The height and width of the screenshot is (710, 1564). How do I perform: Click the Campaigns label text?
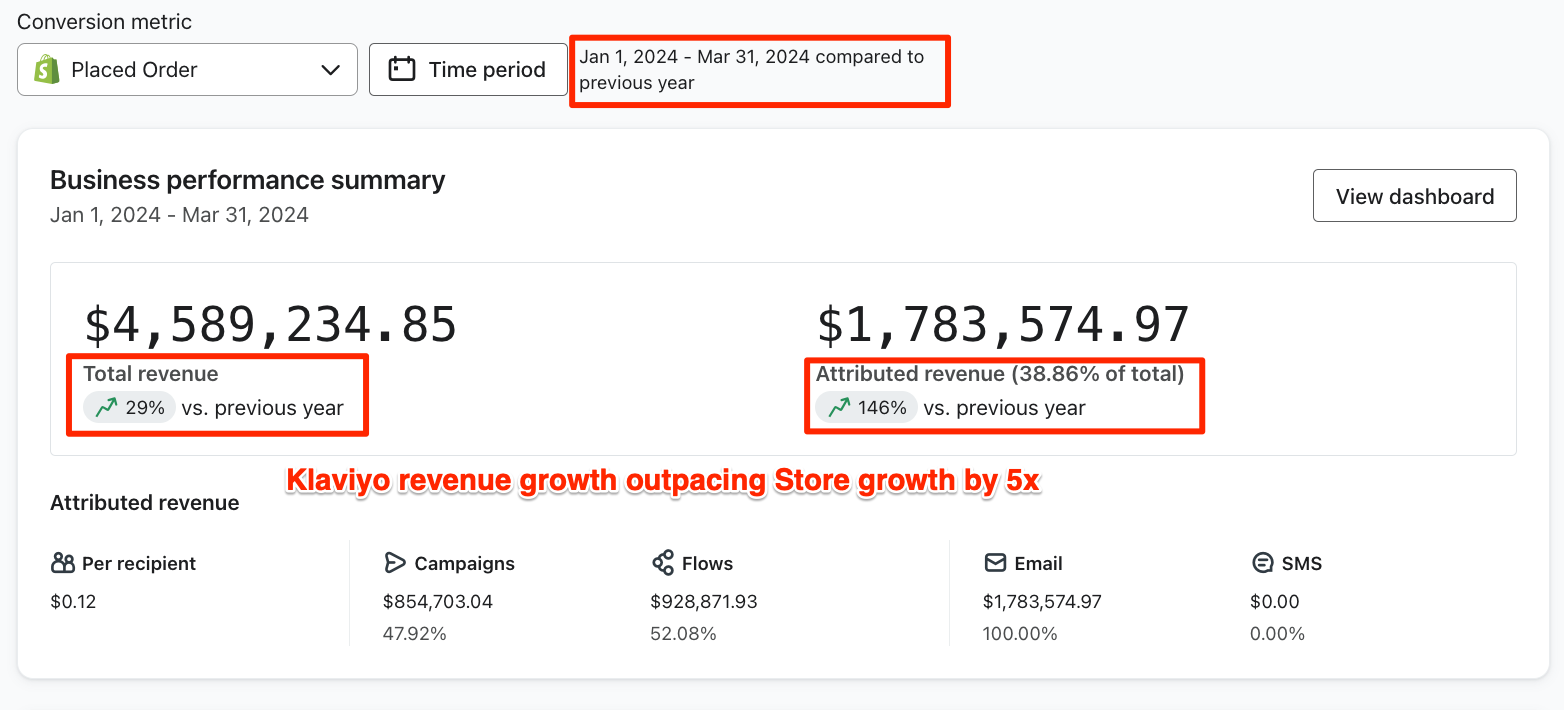pos(465,563)
